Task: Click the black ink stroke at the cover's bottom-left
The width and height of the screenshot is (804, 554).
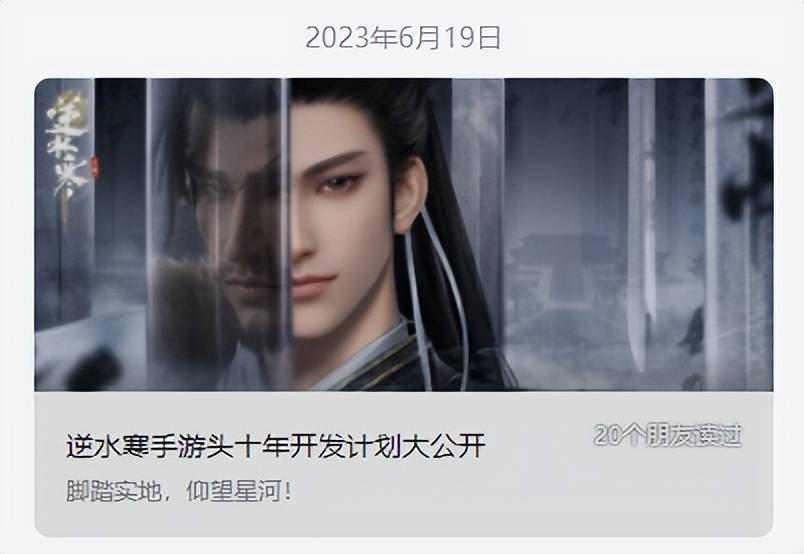Action: tap(92, 367)
